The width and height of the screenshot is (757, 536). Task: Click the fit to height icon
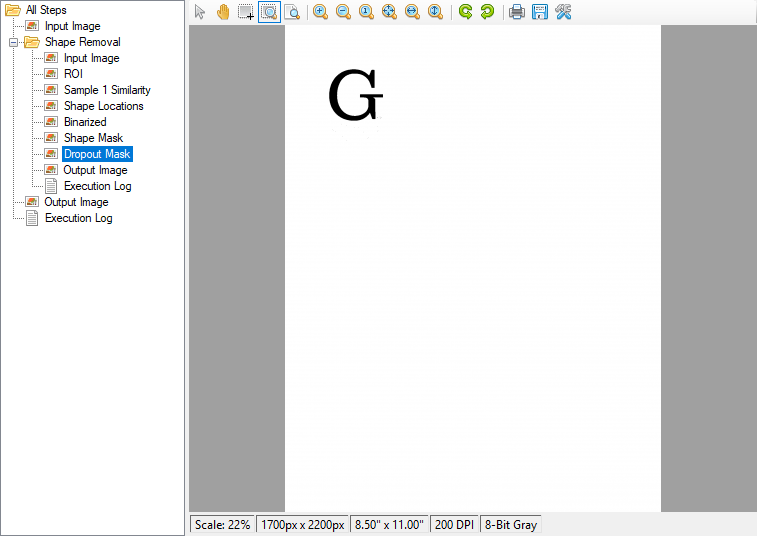pyautogui.click(x=435, y=12)
